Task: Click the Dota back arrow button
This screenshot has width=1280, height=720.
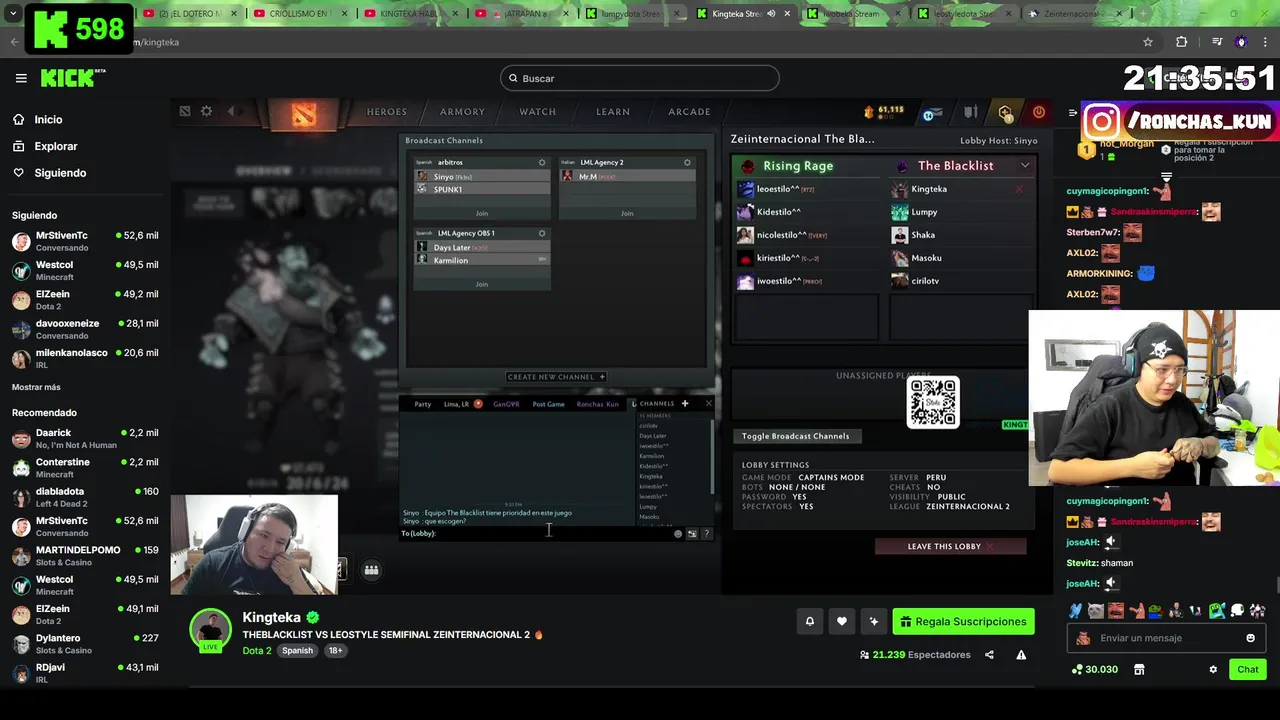Action: pos(232,111)
